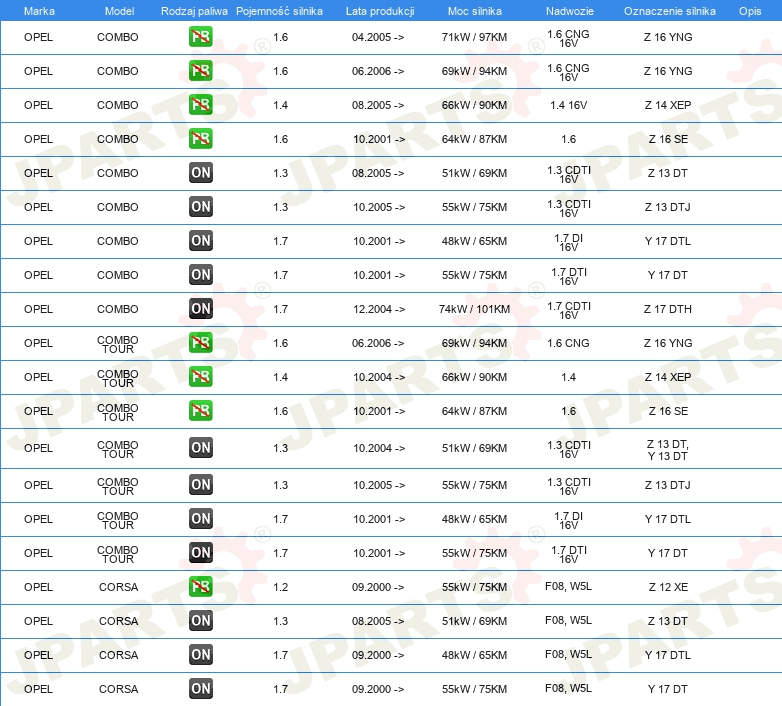Click '10.2004 ->' in the Z 13 DT, Y 13 DT row
This screenshot has width=782, height=706.
coord(379,448)
